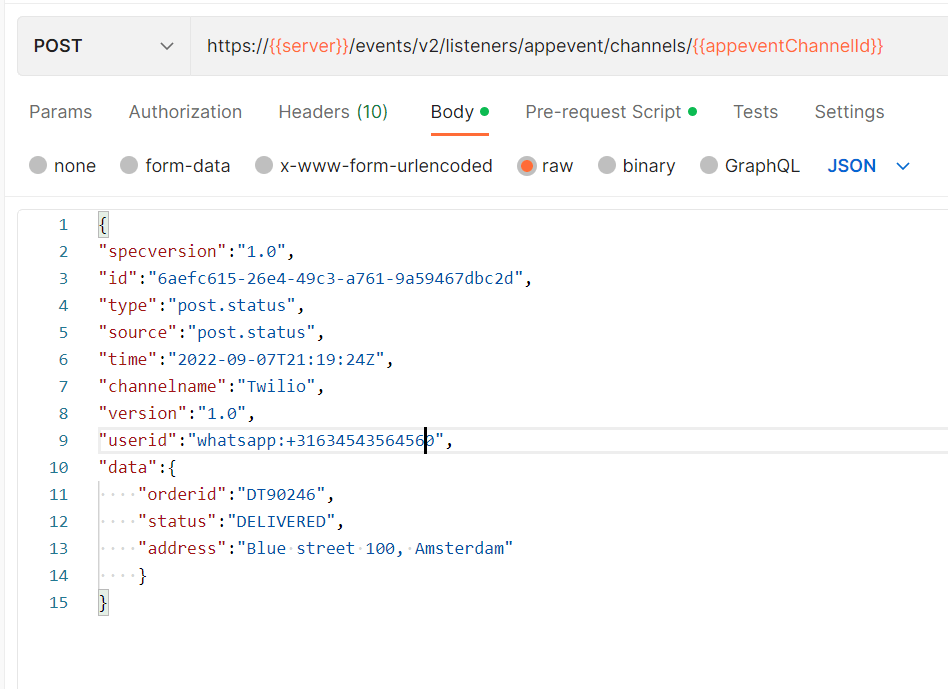Click the {{server}} variable in URL
Image resolution: width=948 pixels, height=689 pixels.
309,46
